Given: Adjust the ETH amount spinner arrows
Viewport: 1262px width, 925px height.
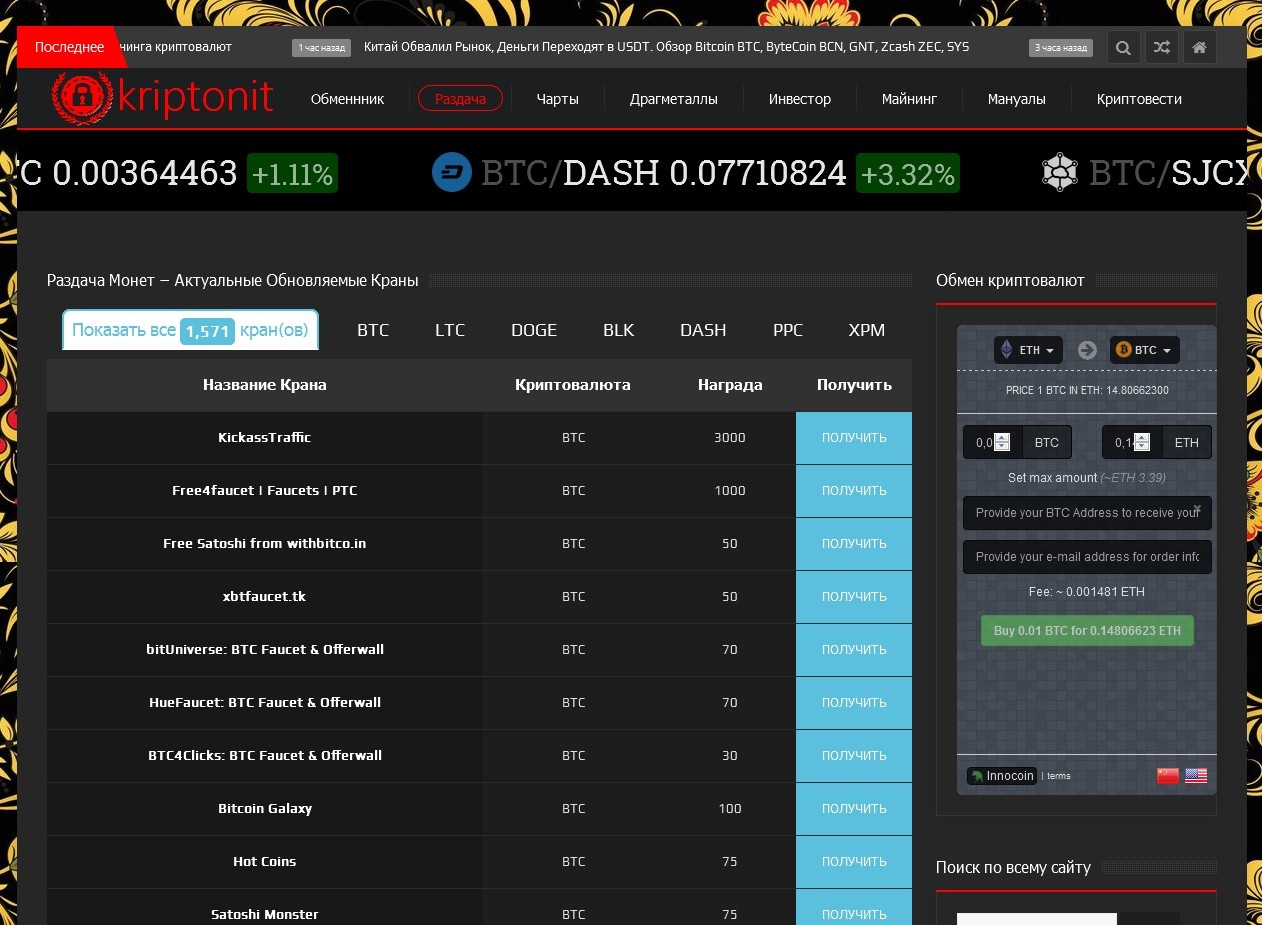Looking at the screenshot, I should pos(1142,442).
